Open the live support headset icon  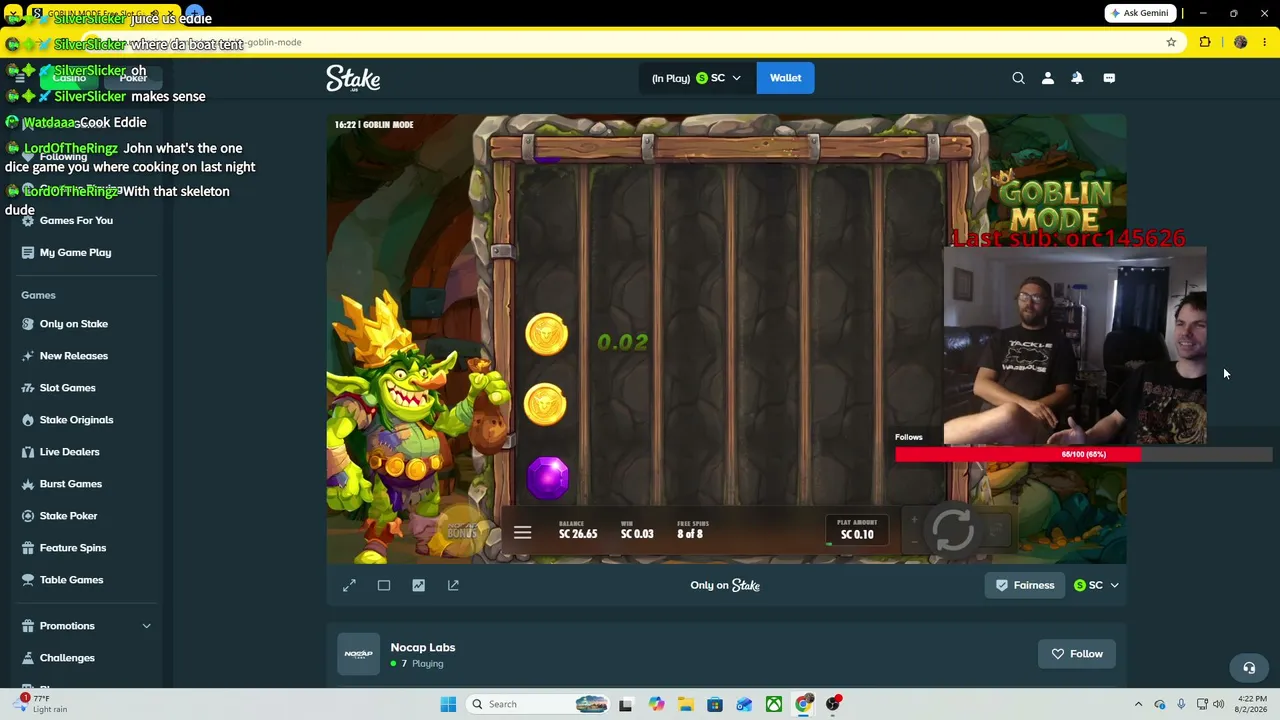pos(1249,668)
